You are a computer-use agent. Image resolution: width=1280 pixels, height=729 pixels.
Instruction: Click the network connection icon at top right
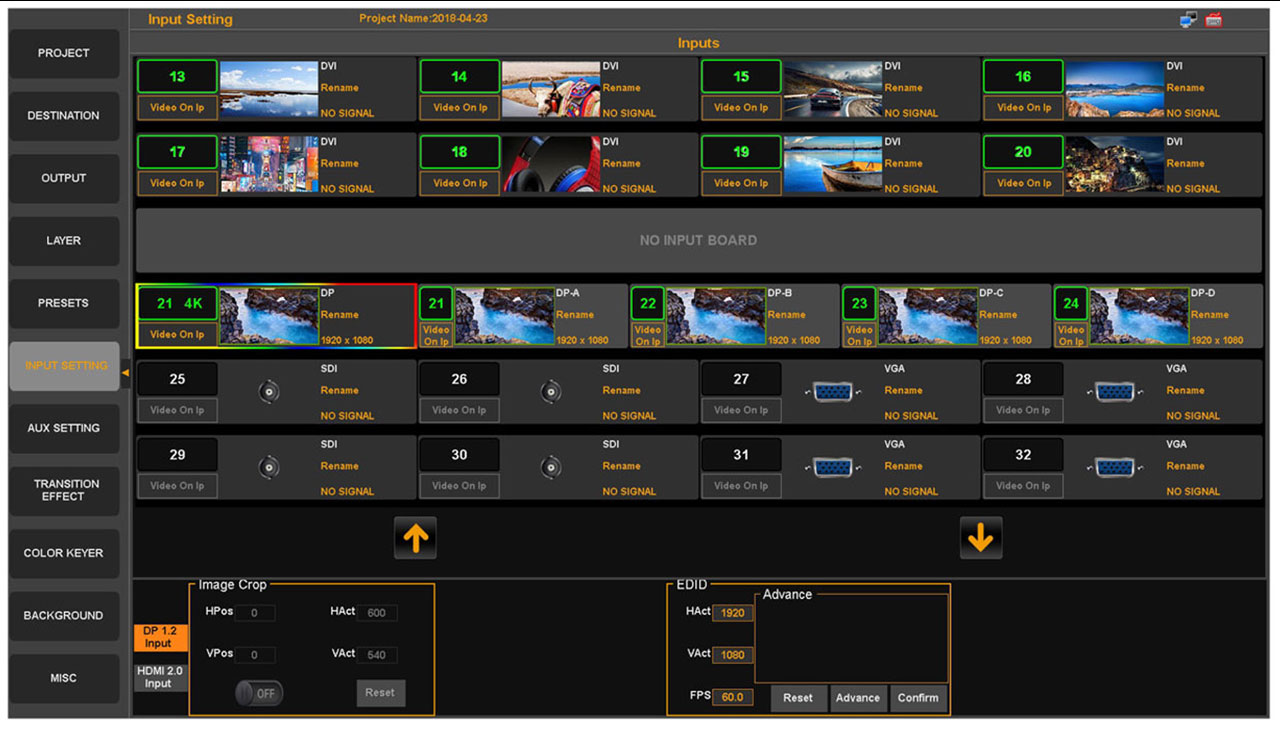point(1188,20)
